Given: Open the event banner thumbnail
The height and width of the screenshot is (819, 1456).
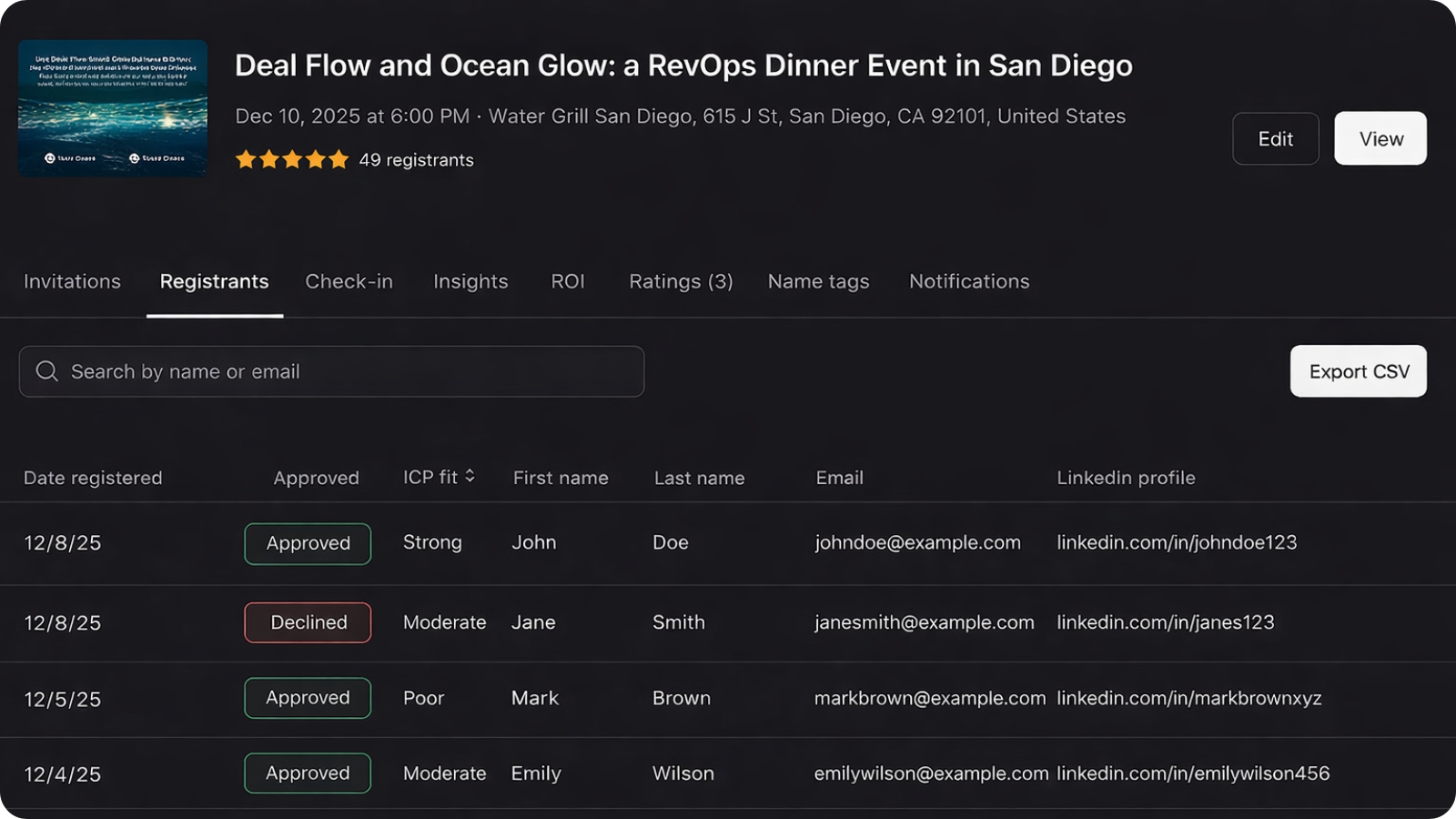Looking at the screenshot, I should (x=113, y=108).
